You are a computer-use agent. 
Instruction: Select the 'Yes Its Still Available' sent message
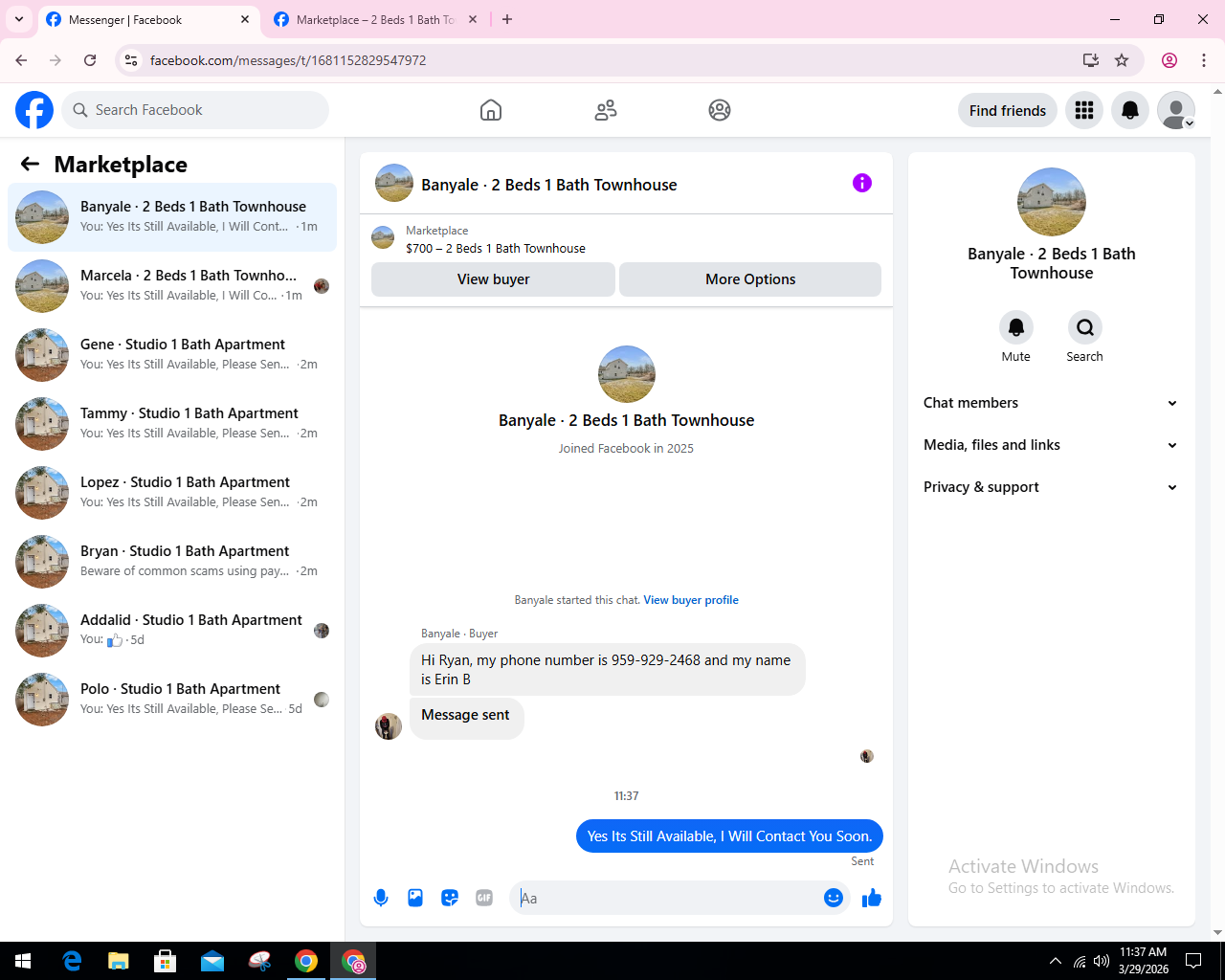729,836
